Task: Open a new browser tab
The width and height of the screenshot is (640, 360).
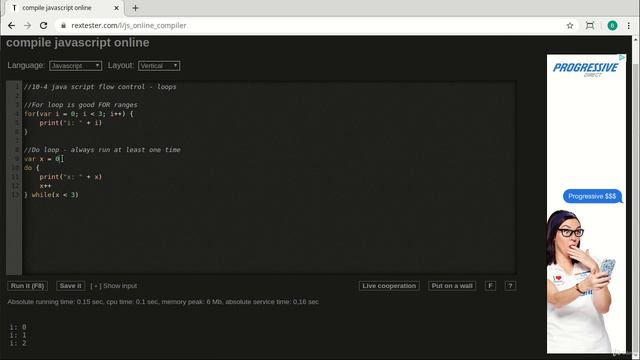Action: [136, 8]
